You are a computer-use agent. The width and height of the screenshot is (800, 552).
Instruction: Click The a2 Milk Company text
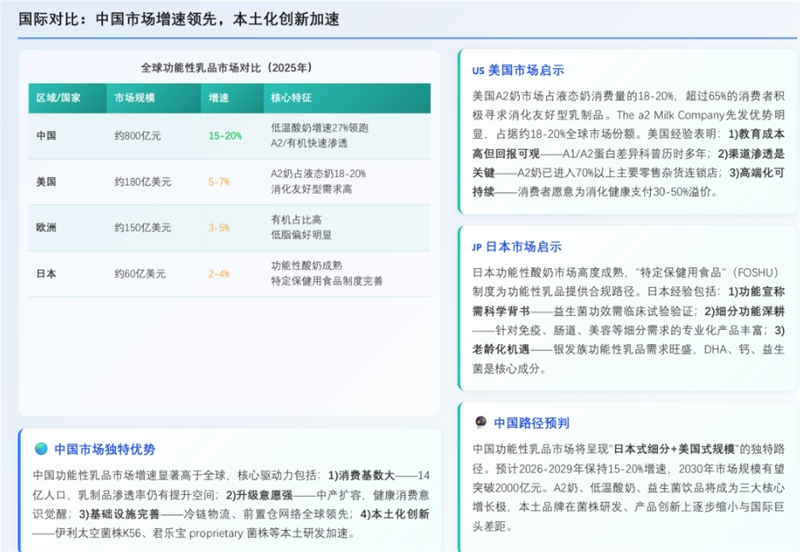click(671, 115)
